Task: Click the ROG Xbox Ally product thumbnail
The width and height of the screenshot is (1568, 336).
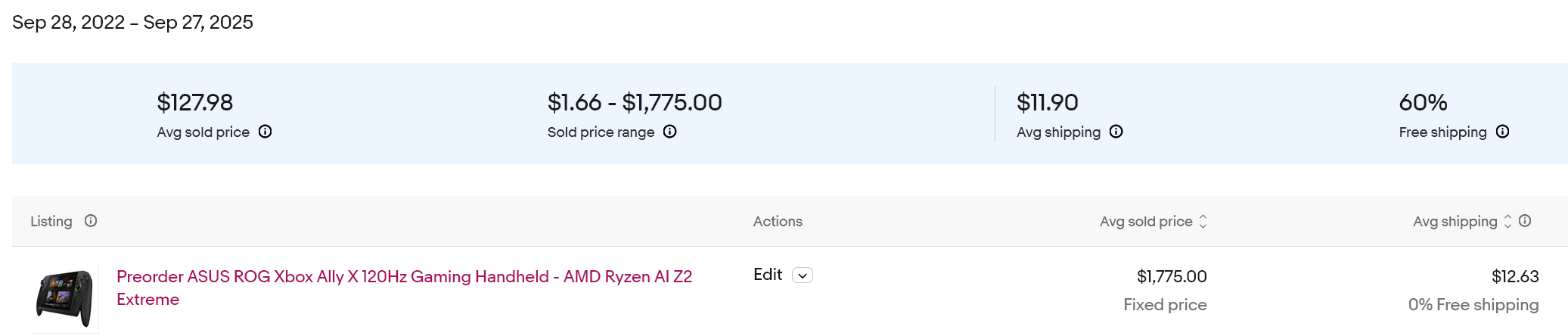Action: tap(65, 297)
